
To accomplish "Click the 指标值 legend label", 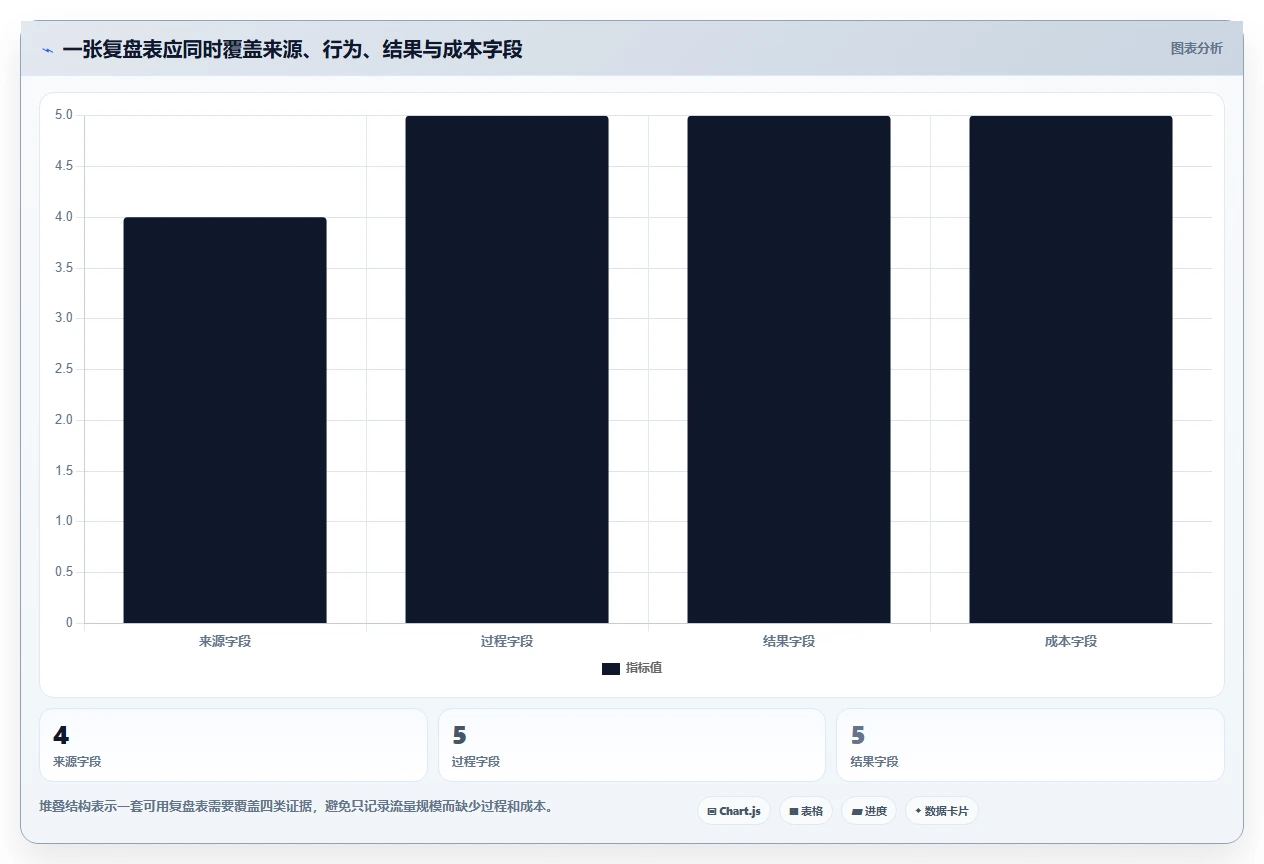I will (x=644, y=668).
